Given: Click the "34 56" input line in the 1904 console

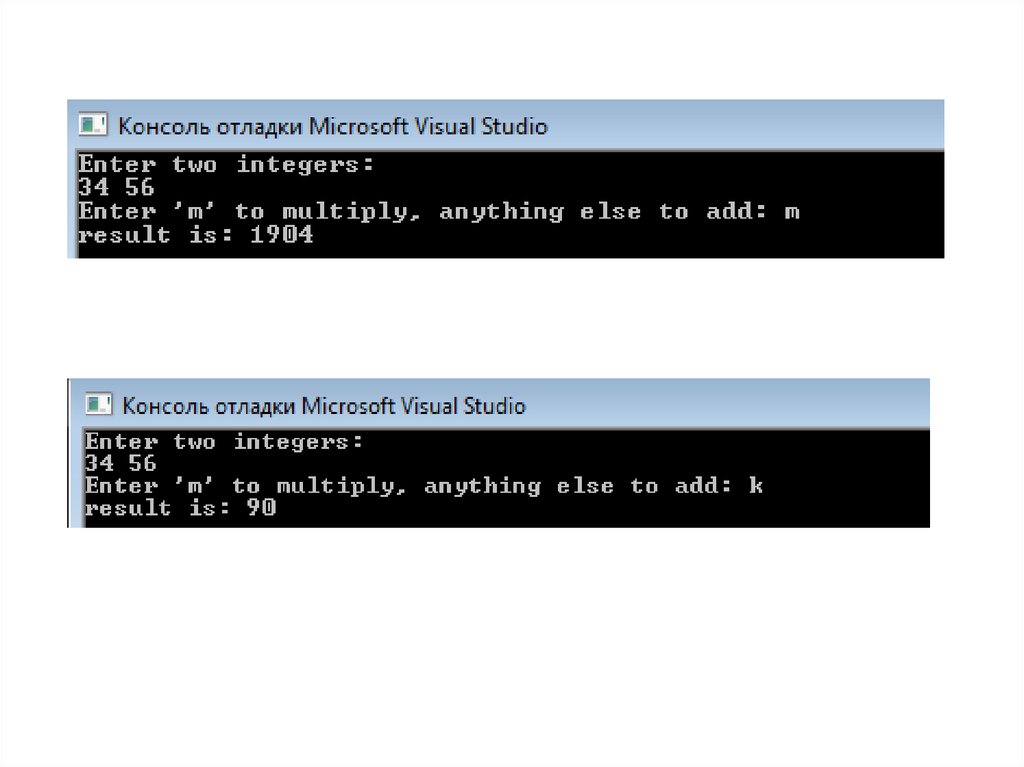Looking at the screenshot, I should 117,188.
